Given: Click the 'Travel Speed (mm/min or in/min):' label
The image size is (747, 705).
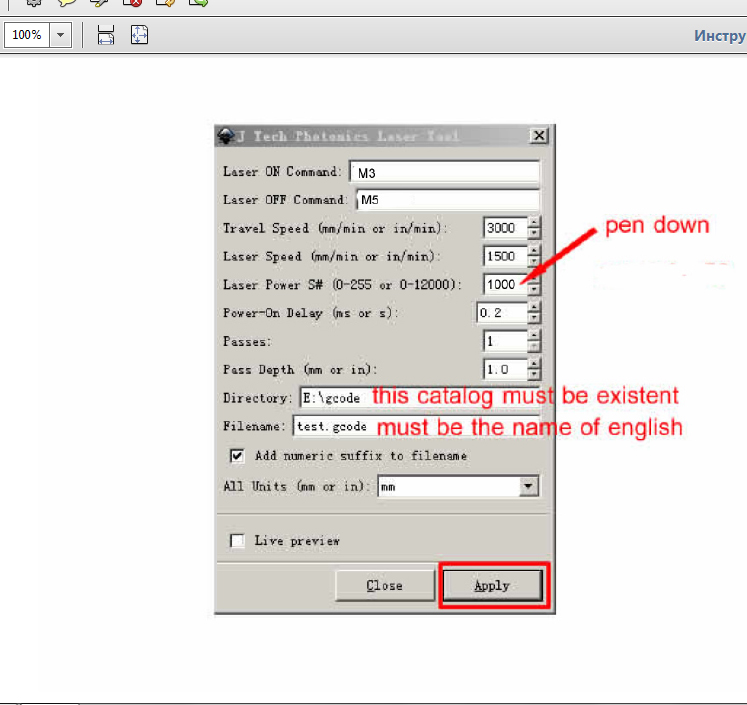Looking at the screenshot, I should 335,229.
